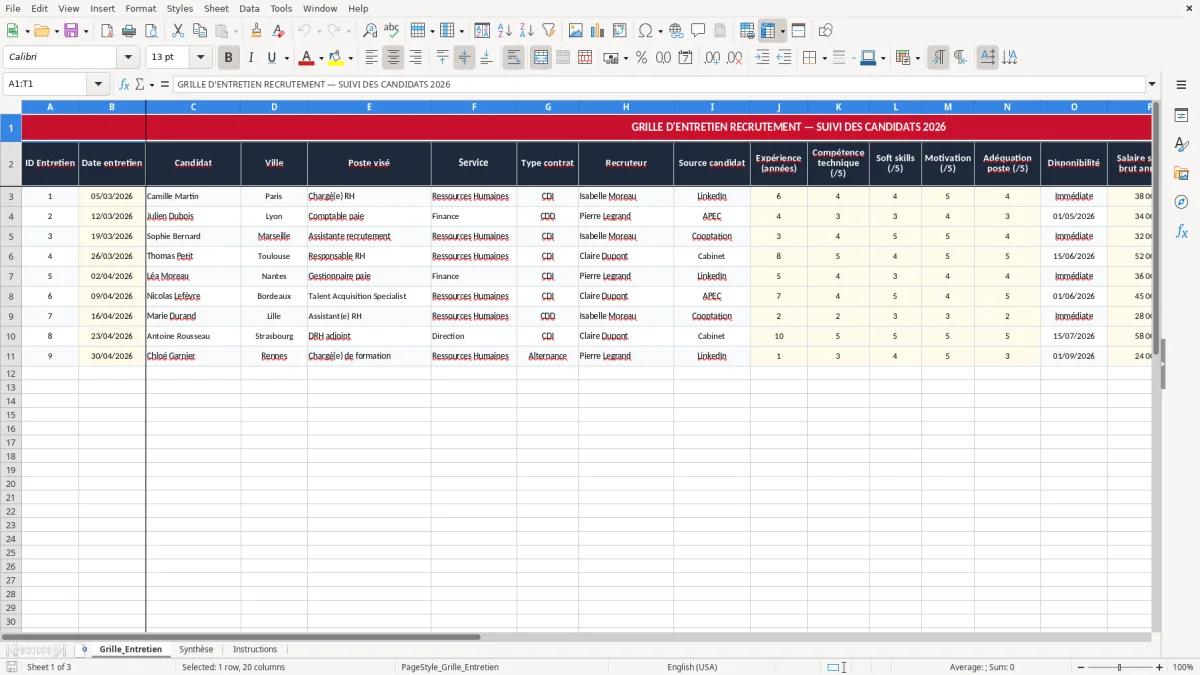Insert a pivot table icon

tap(620, 31)
